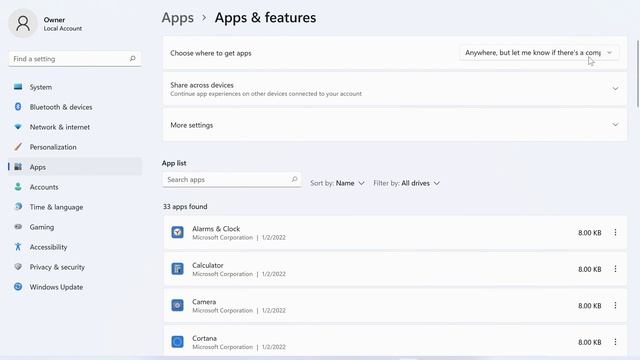Image resolution: width=640 pixels, height=360 pixels.
Task: Select the Calculator app name
Action: [208, 265]
